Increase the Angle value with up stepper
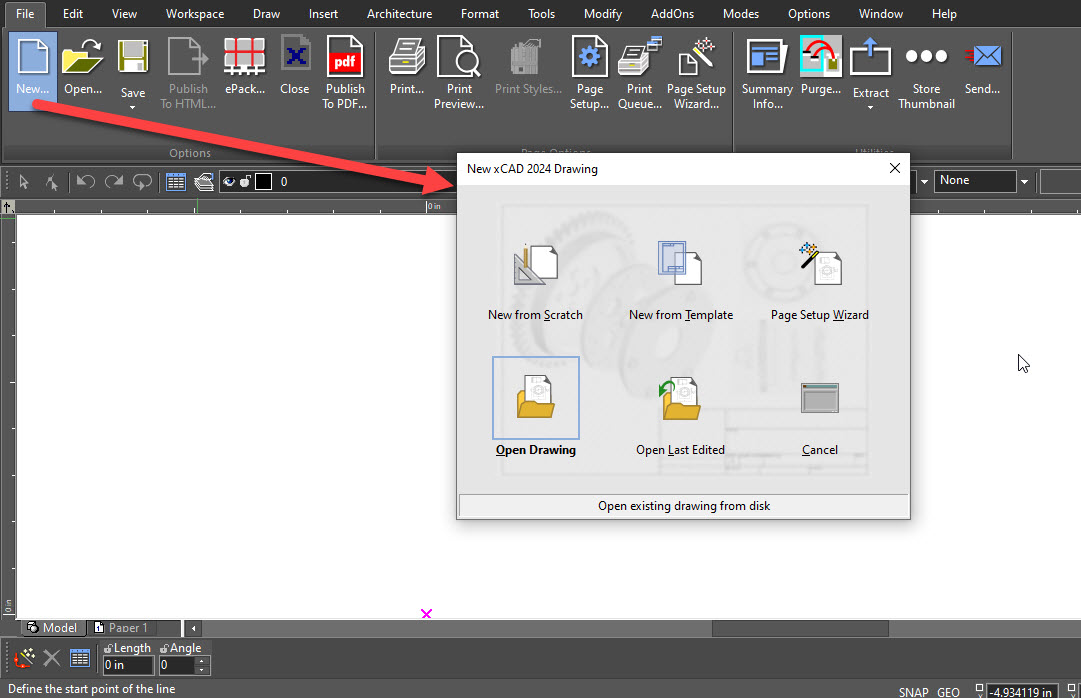The width and height of the screenshot is (1081, 698). pyautogui.click(x=201, y=661)
